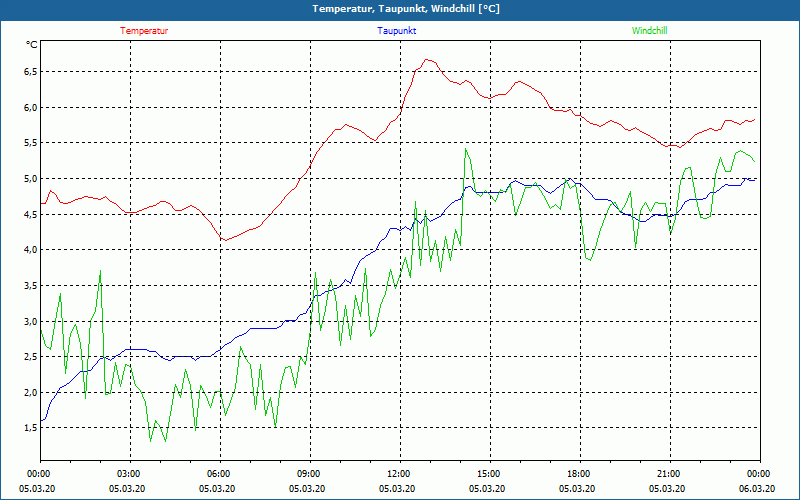
Task: Click the green Windchill legend label
Action: 649,31
